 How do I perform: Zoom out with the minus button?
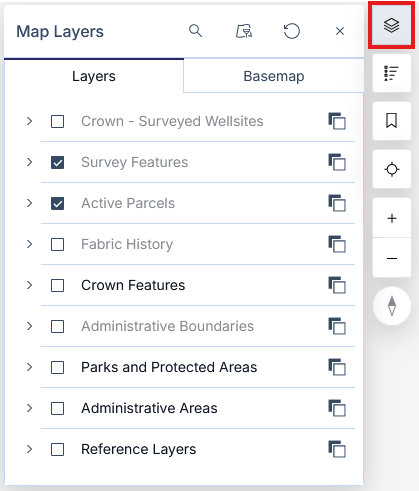pyautogui.click(x=392, y=258)
